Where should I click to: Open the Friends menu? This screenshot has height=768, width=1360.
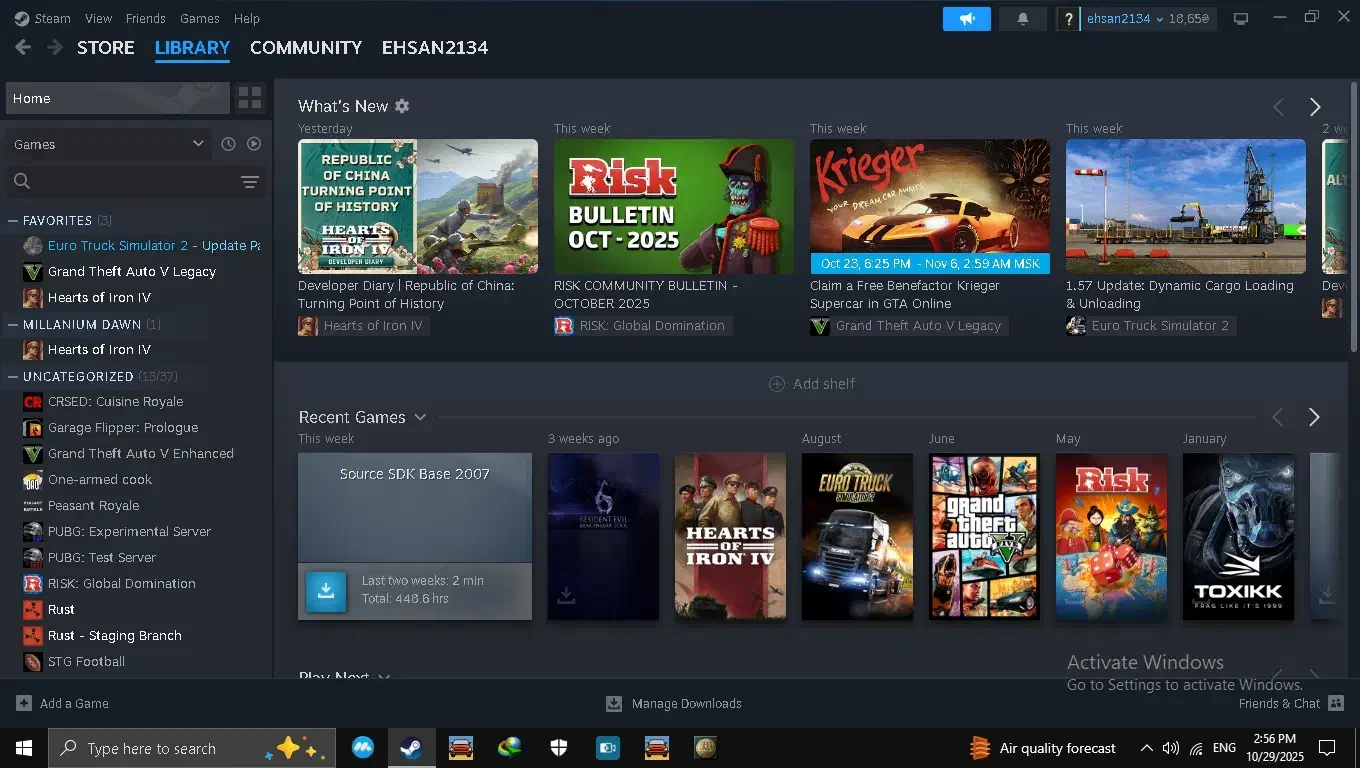(x=145, y=18)
